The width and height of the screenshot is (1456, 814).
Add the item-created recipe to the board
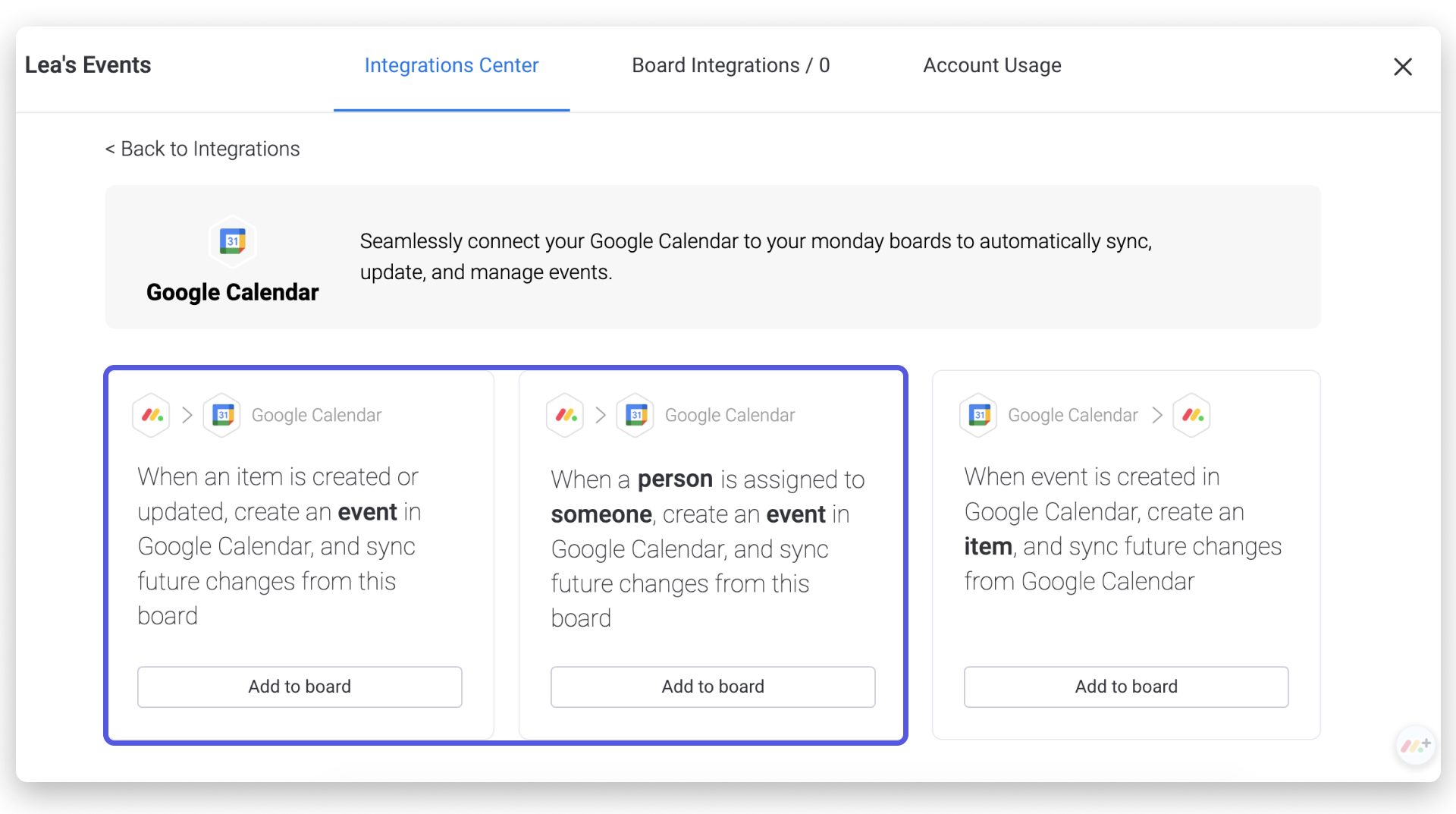(299, 687)
